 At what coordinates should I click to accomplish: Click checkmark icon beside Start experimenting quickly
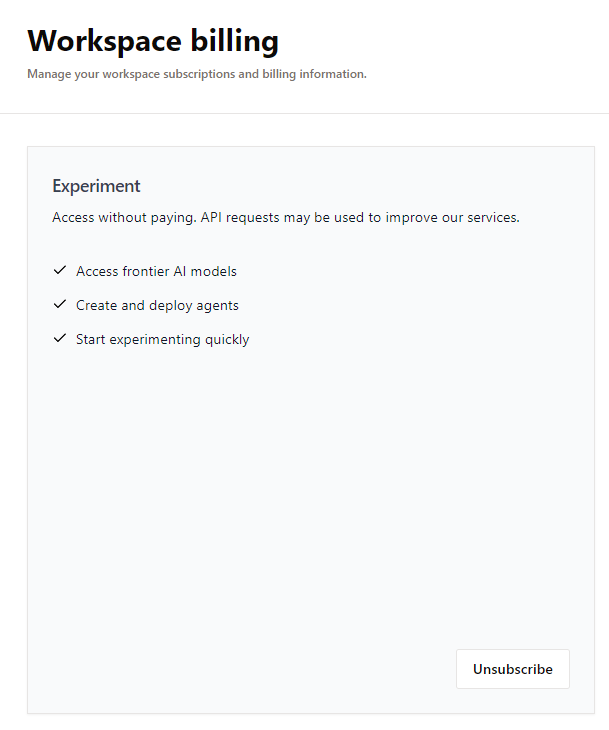(x=59, y=339)
